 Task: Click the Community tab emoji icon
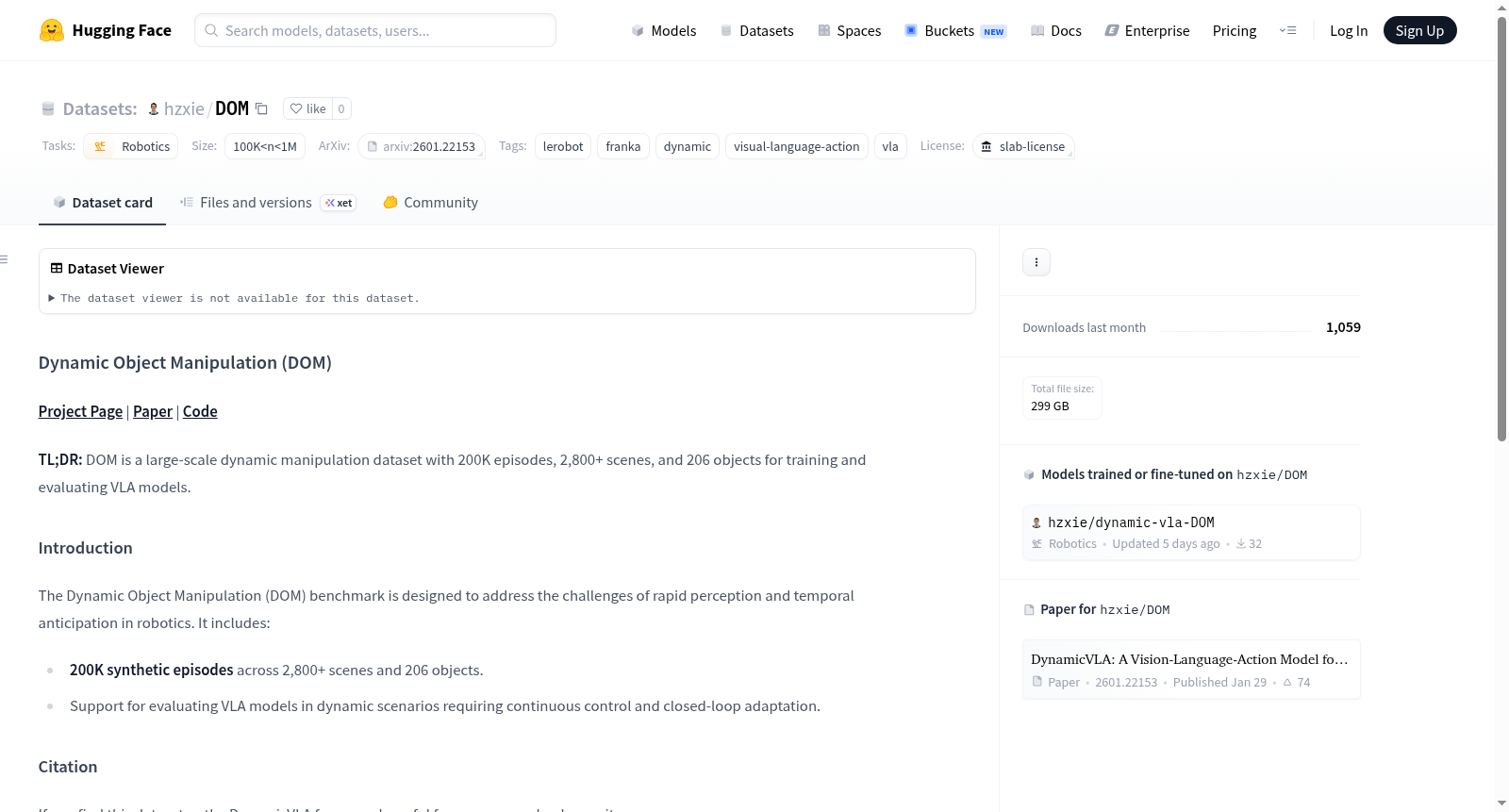click(x=390, y=203)
